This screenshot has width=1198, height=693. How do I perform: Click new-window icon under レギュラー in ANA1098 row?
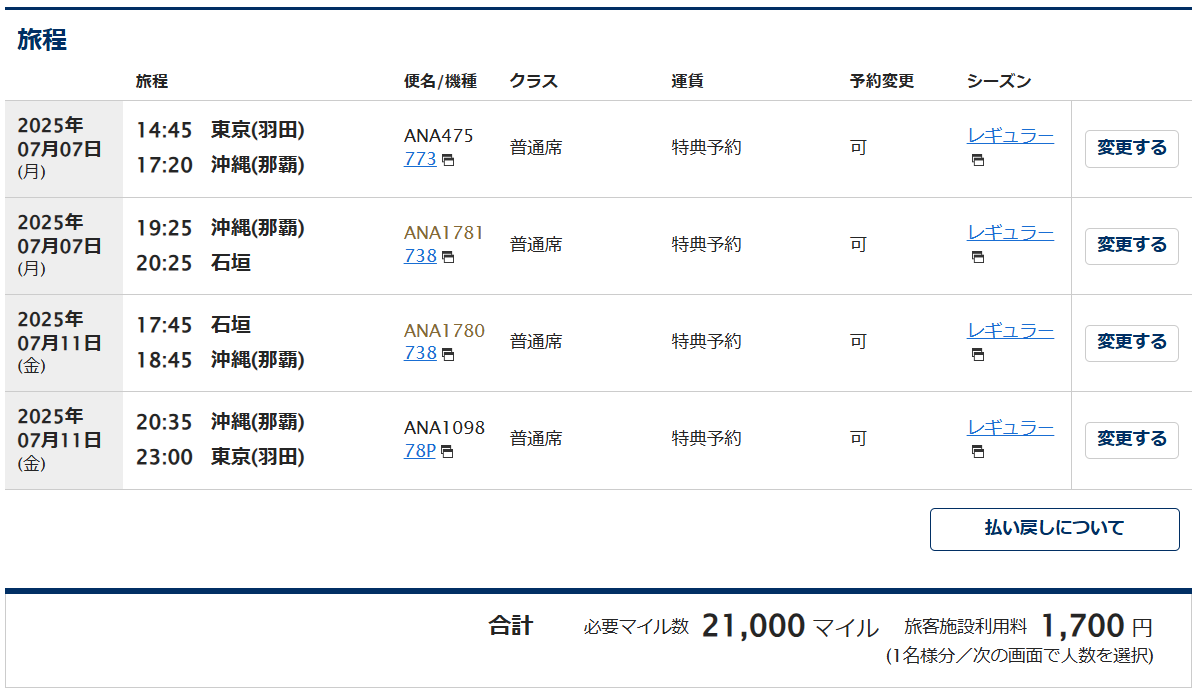pyautogui.click(x=978, y=452)
